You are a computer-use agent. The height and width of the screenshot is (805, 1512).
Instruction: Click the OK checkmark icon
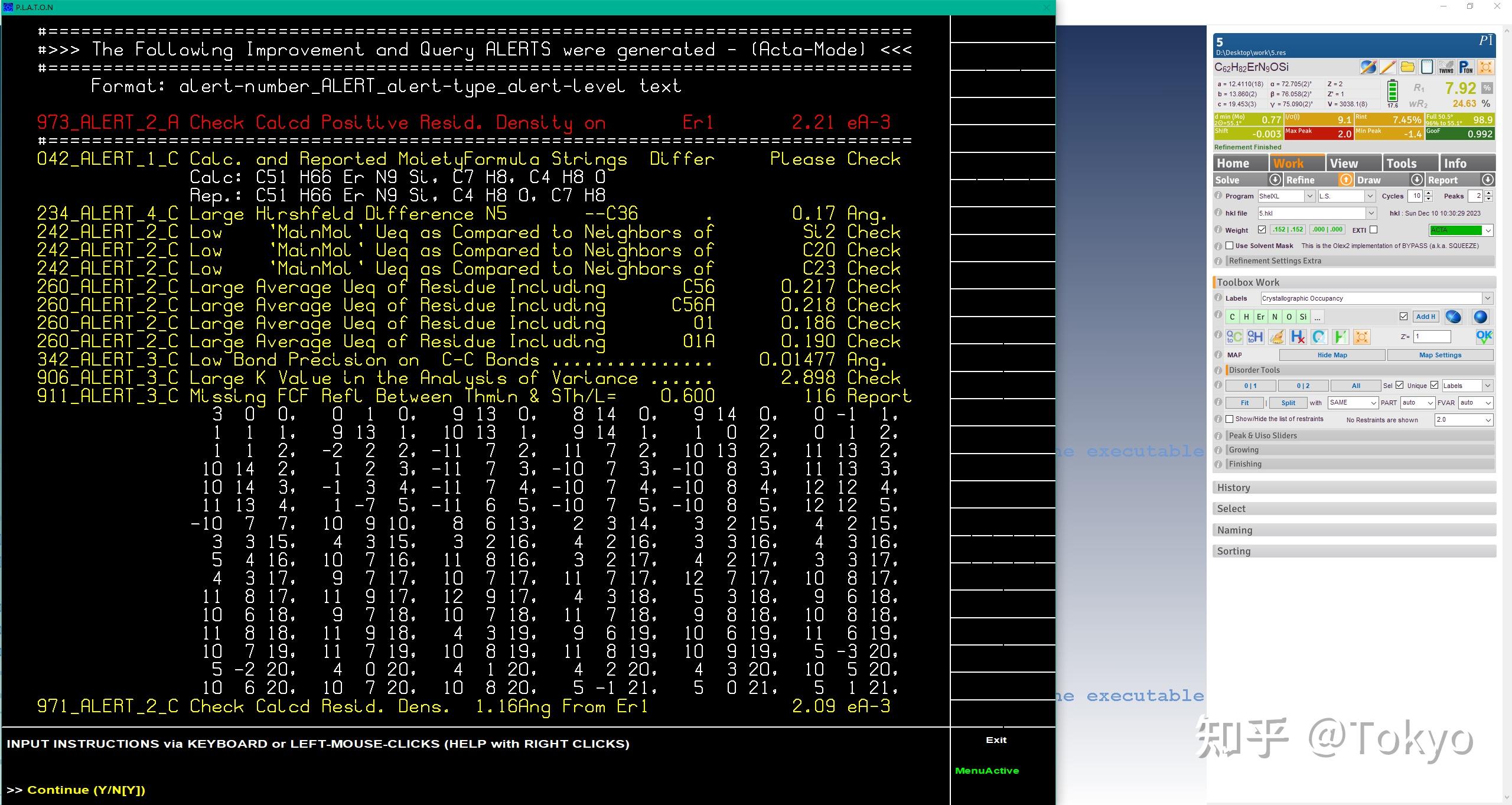1484,337
